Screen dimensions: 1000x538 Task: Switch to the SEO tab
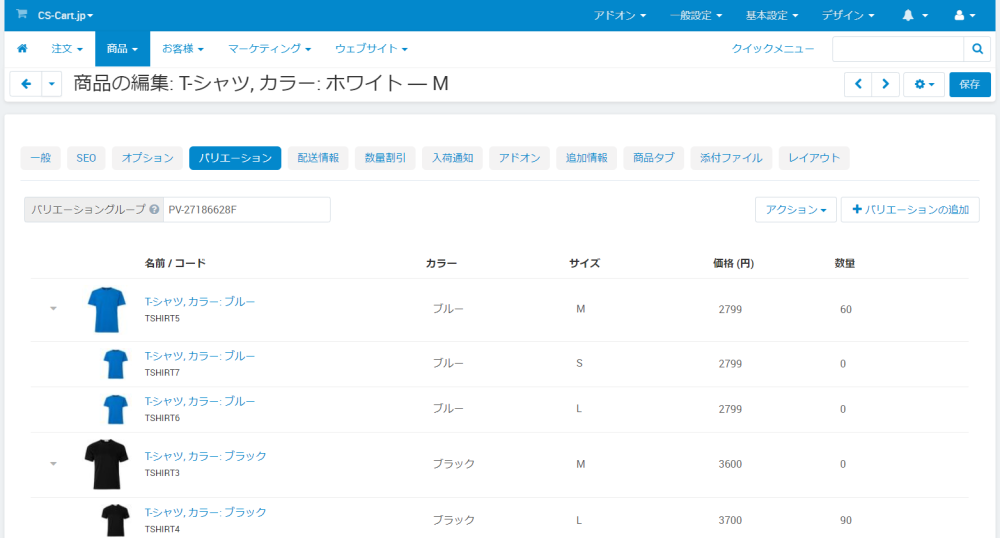(x=86, y=158)
